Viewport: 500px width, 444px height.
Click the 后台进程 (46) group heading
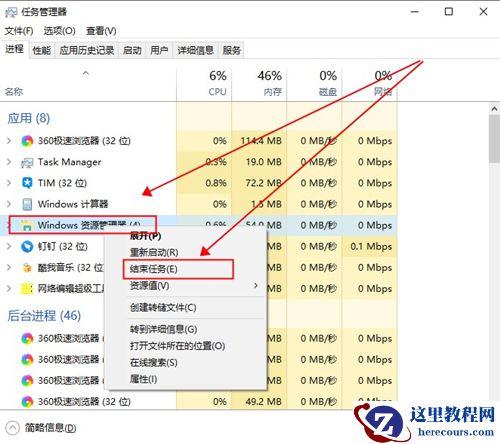click(x=44, y=316)
